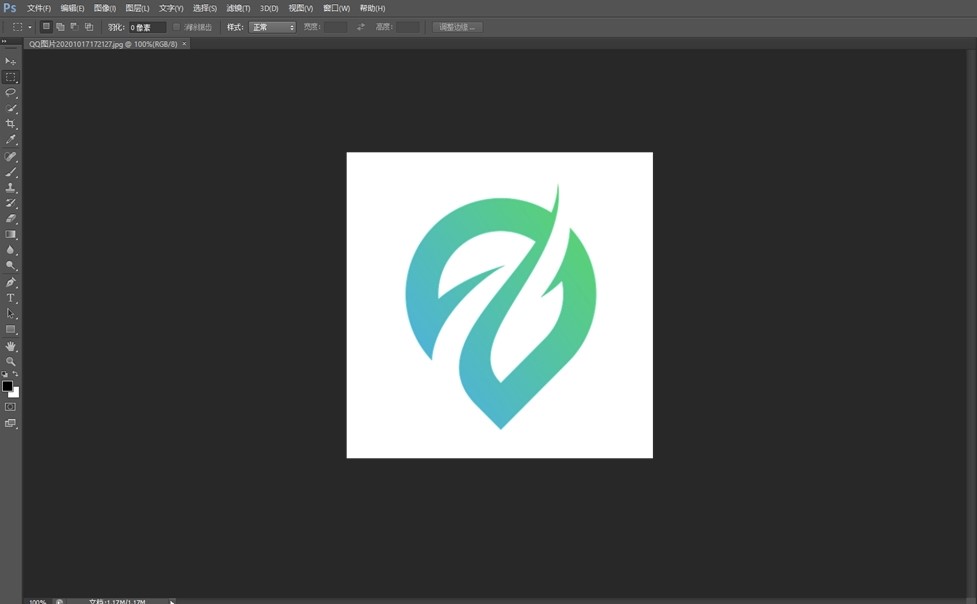977x604 pixels.
Task: Open the 样式 style dropdown
Action: (270, 27)
